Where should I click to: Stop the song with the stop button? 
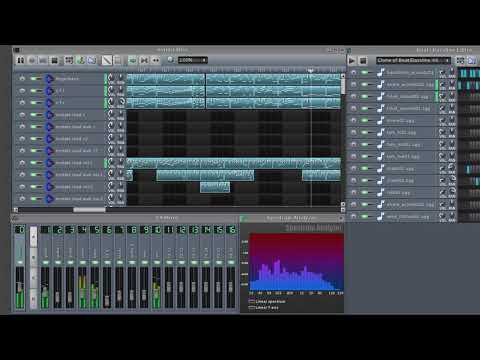(55, 60)
